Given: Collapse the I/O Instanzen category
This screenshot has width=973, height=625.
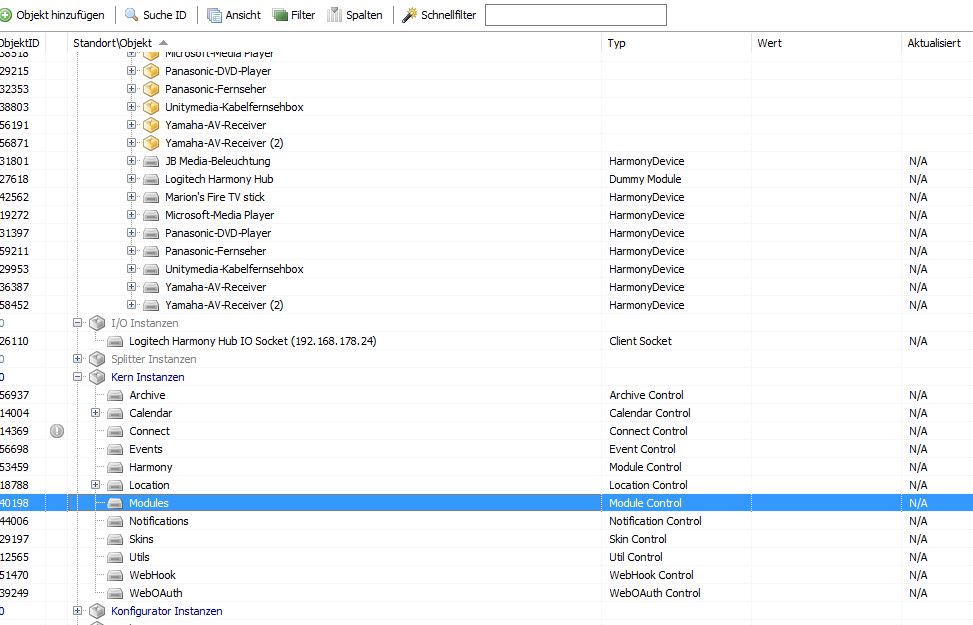Looking at the screenshot, I should coord(78,323).
